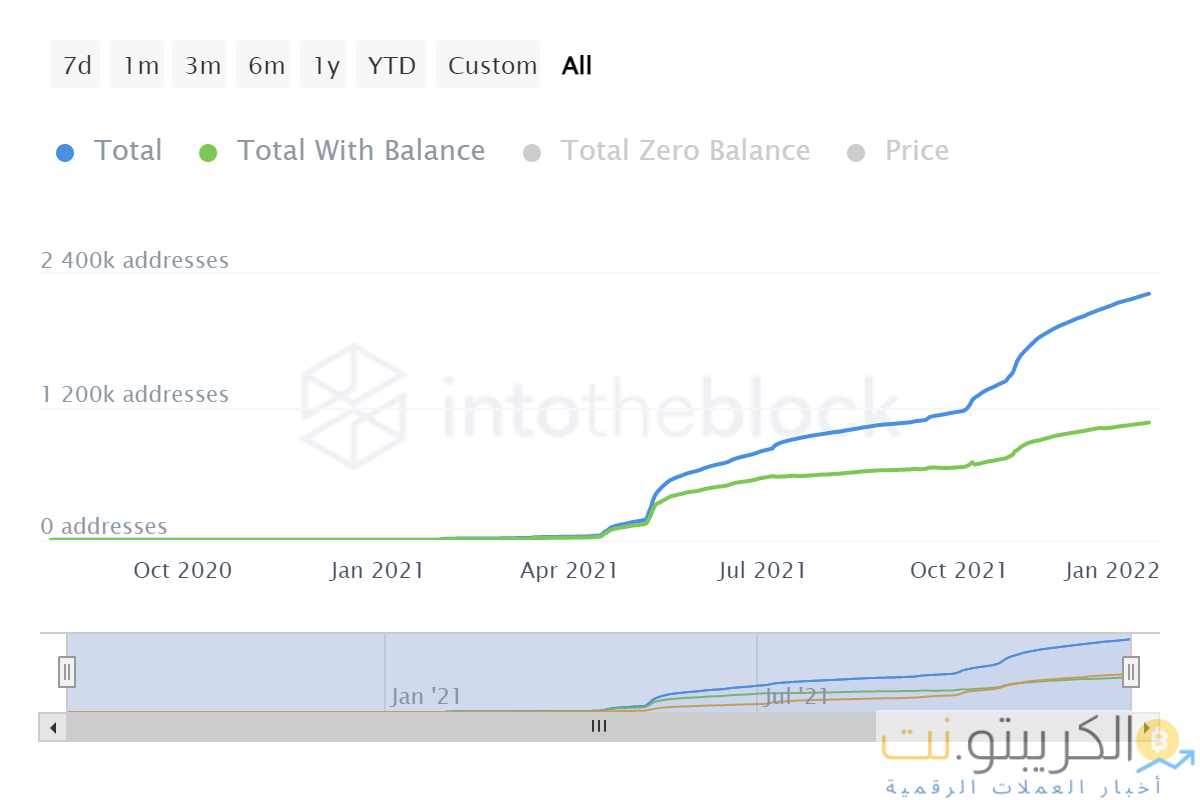Select the All time range
1200x800 pixels.
[577, 65]
